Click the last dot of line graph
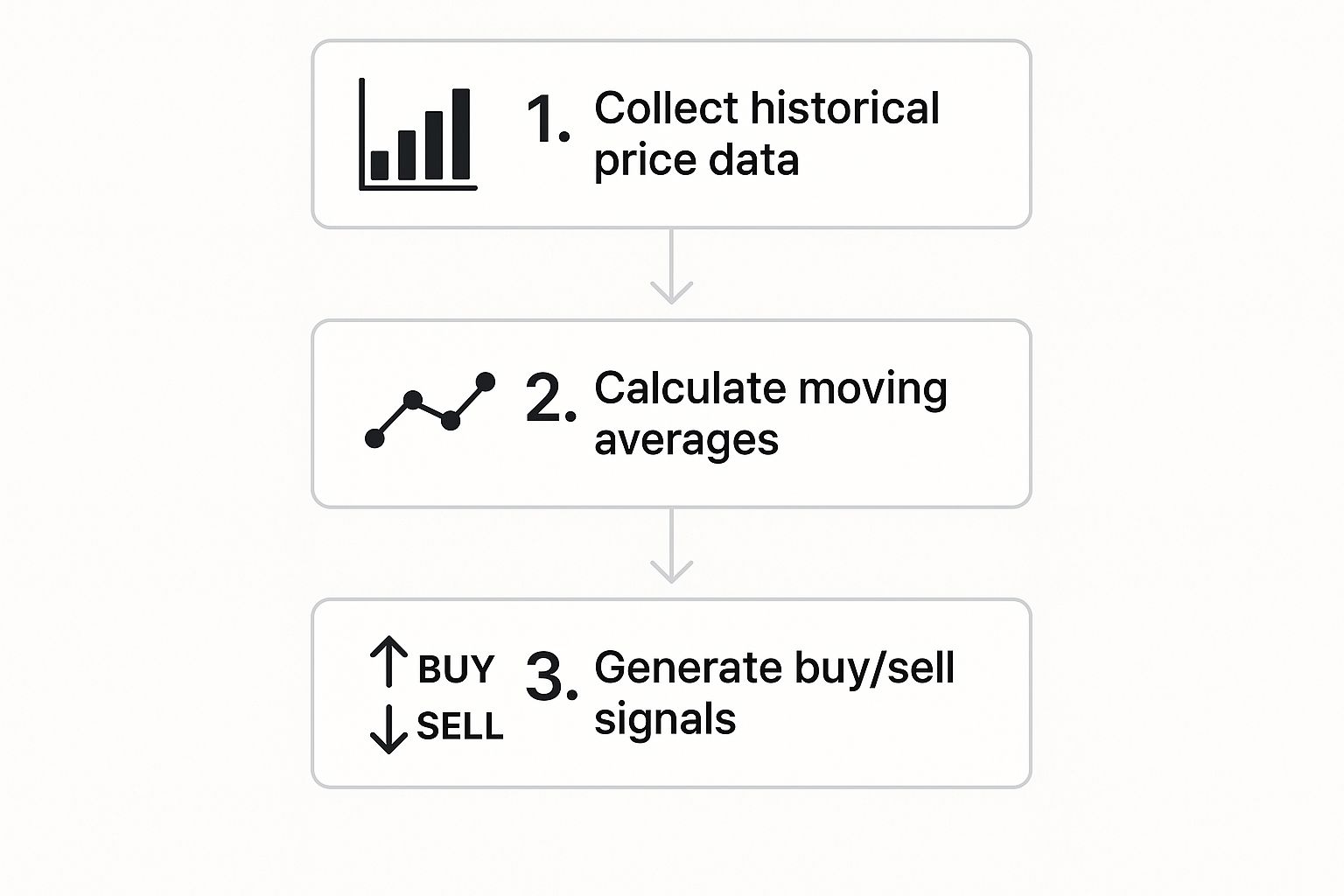 point(486,381)
